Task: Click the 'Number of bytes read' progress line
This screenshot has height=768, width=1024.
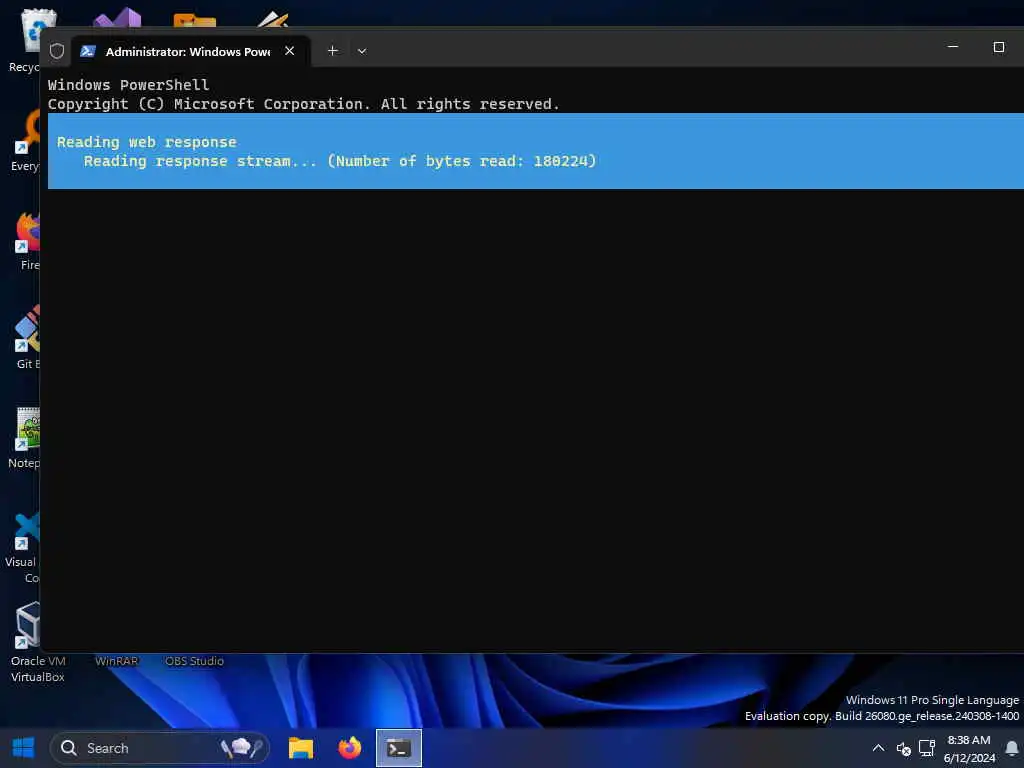Action: 340,161
